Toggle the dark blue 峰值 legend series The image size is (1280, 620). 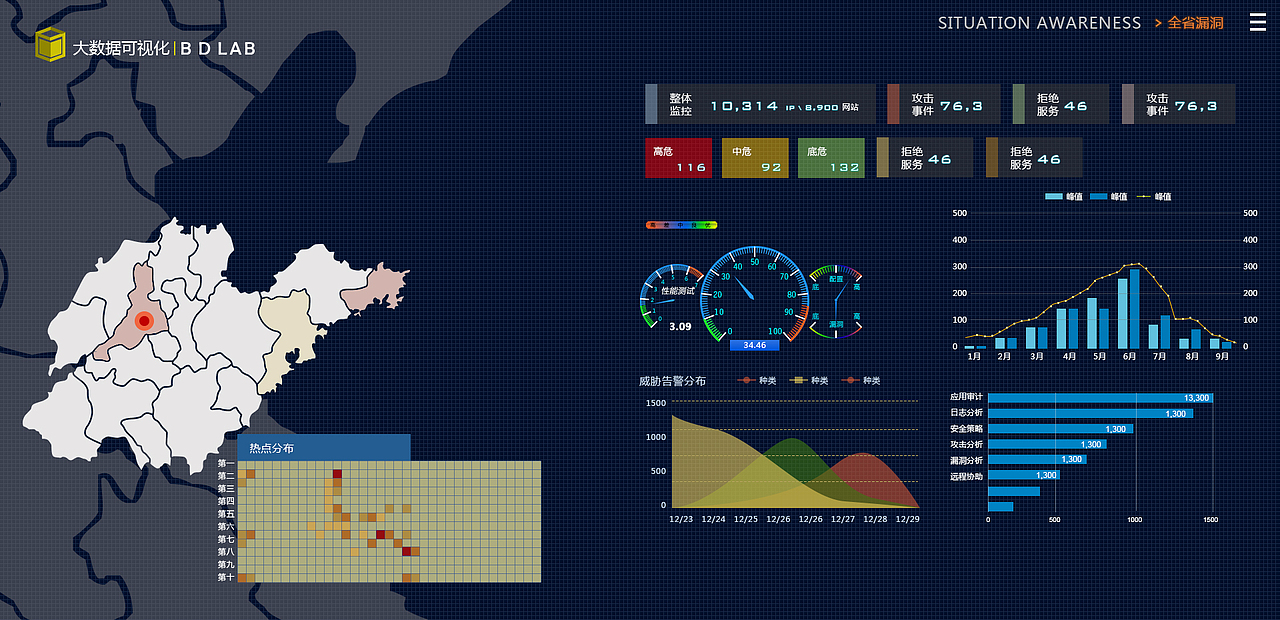(1108, 196)
